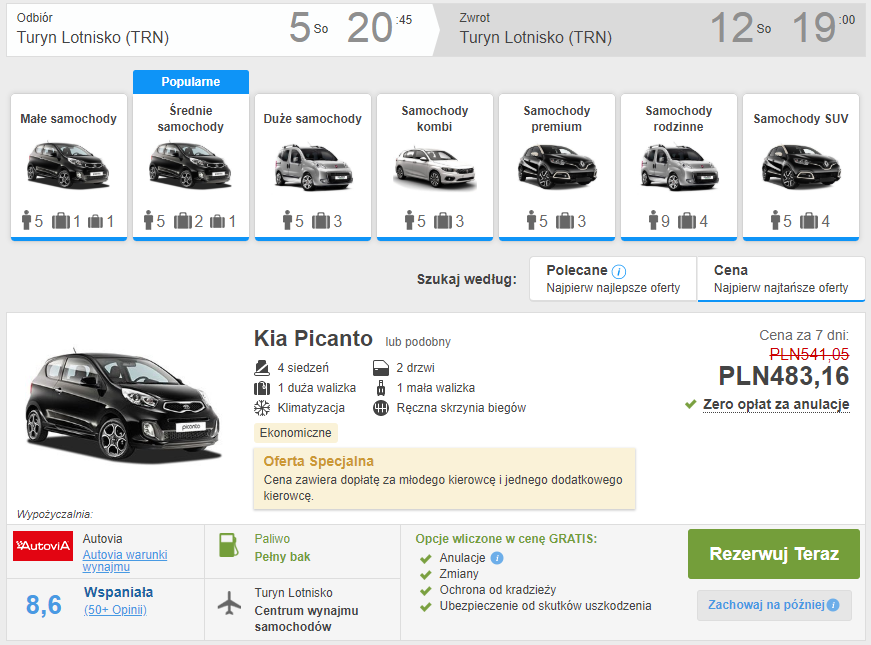Click the Cena za 7 dni label

pos(804,335)
